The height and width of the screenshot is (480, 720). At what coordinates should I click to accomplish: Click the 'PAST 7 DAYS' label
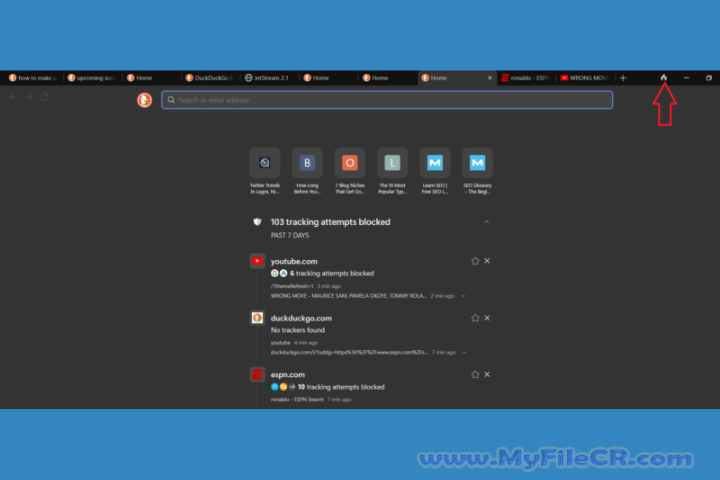point(290,235)
